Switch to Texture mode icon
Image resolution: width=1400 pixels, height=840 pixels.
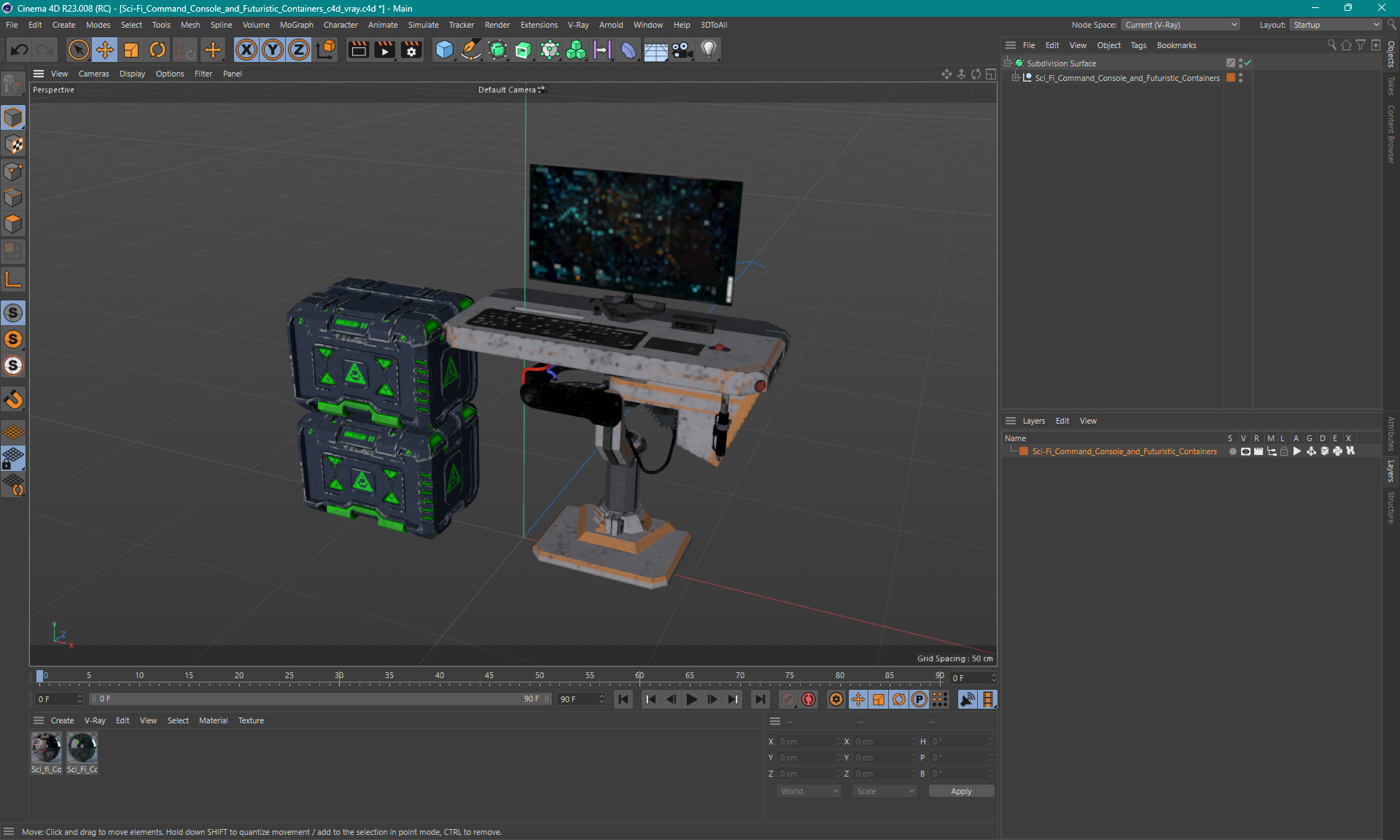[13, 144]
